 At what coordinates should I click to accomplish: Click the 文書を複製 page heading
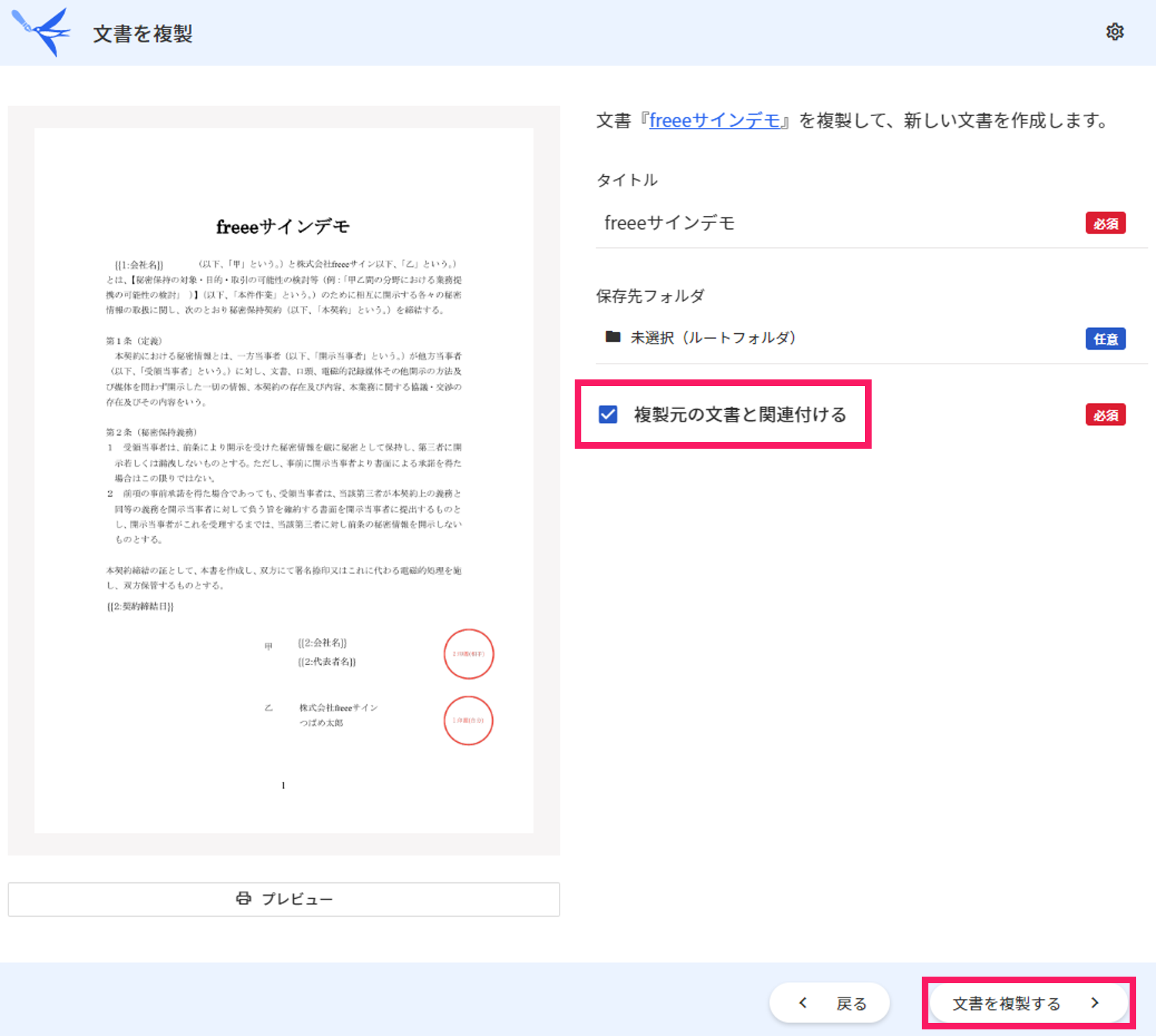(143, 34)
